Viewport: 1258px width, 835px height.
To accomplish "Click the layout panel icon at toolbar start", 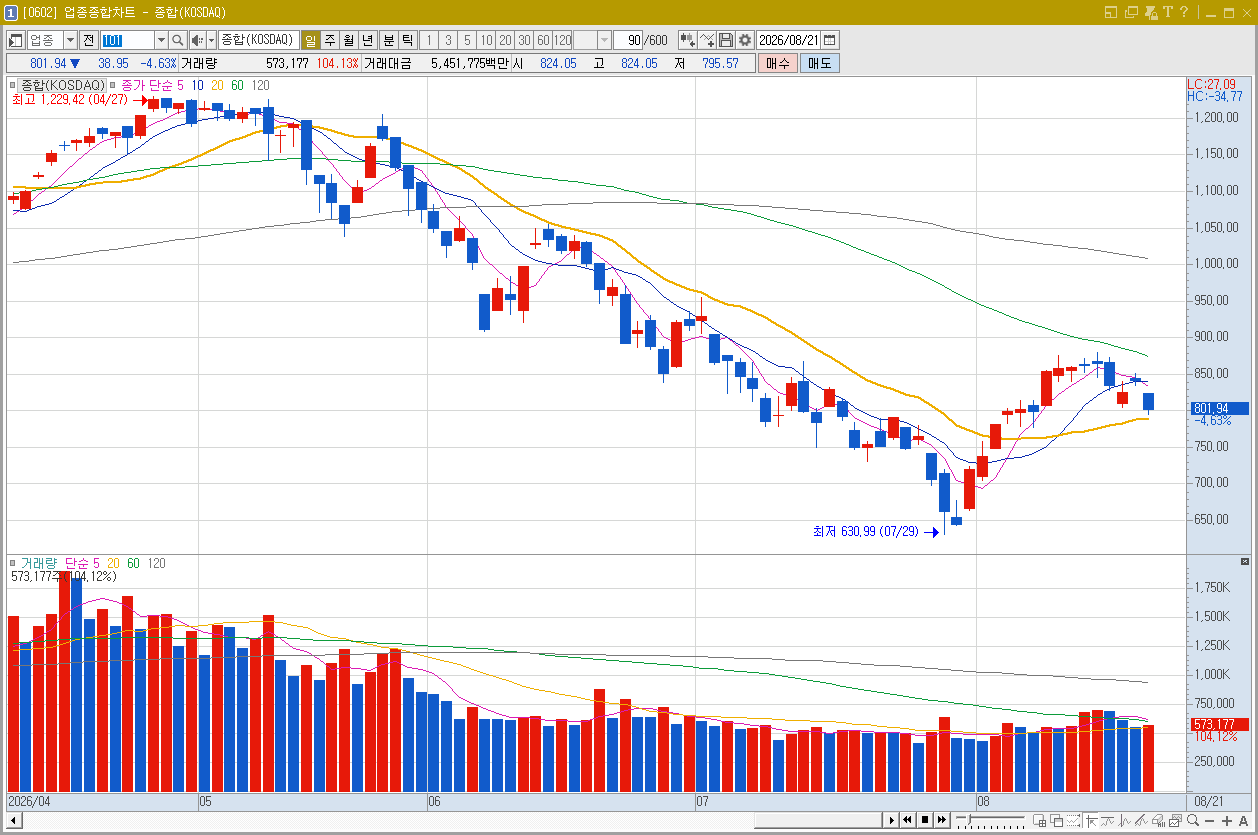I will coord(16,40).
